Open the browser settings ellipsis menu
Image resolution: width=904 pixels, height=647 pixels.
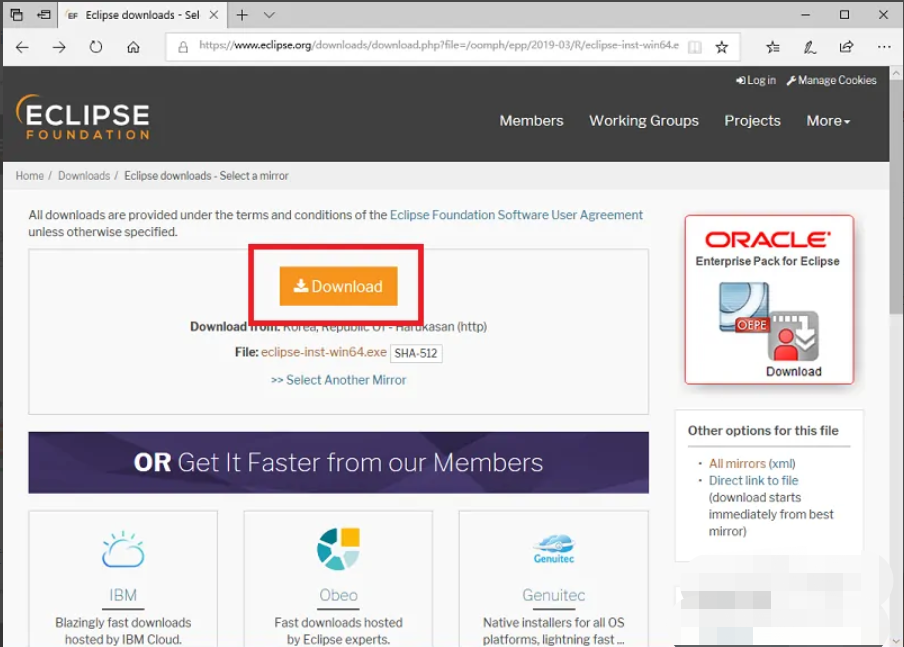click(x=884, y=47)
